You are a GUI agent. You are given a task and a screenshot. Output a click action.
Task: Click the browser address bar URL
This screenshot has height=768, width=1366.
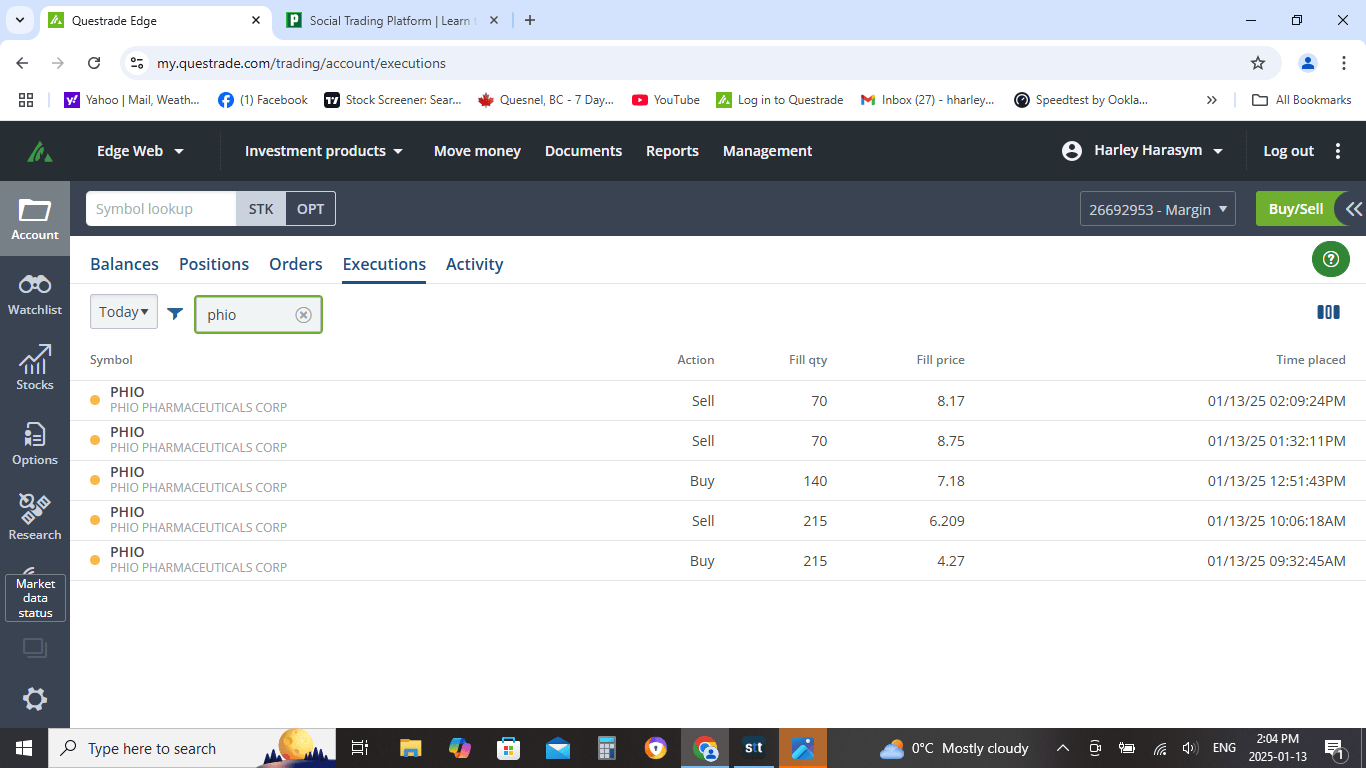(x=301, y=63)
